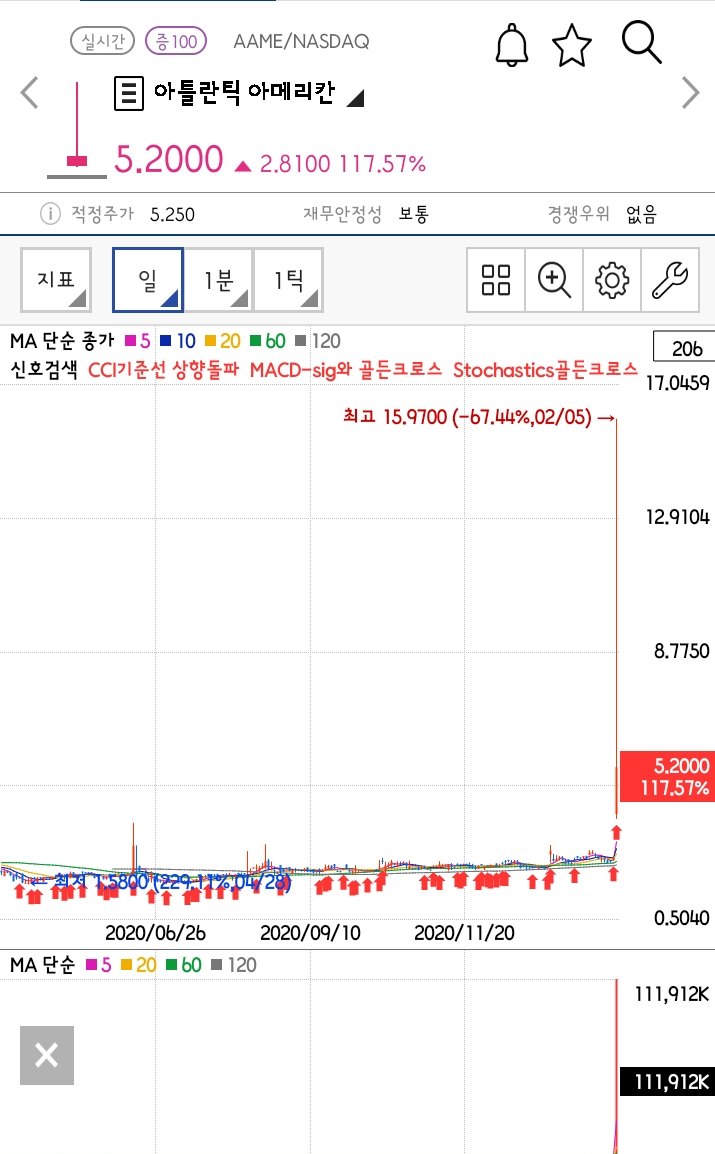Viewport: 715px width, 1154px height.
Task: Open the search magnifier icon
Action: pyautogui.click(x=641, y=42)
